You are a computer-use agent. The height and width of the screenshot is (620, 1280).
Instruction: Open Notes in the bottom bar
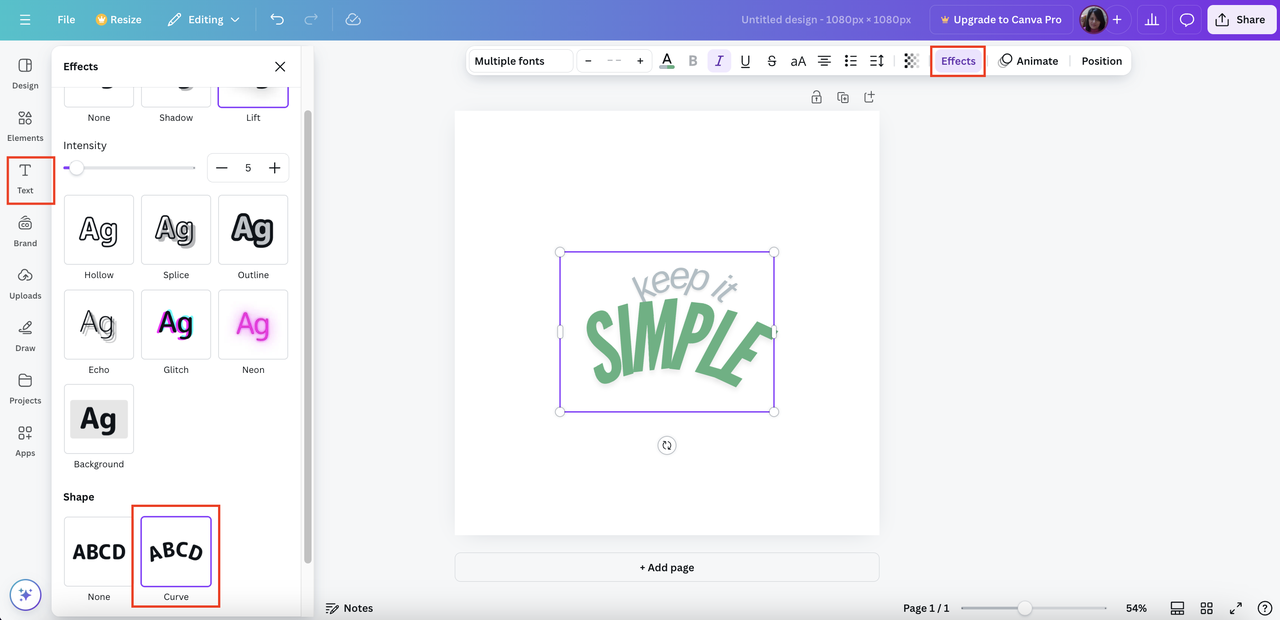tap(349, 608)
